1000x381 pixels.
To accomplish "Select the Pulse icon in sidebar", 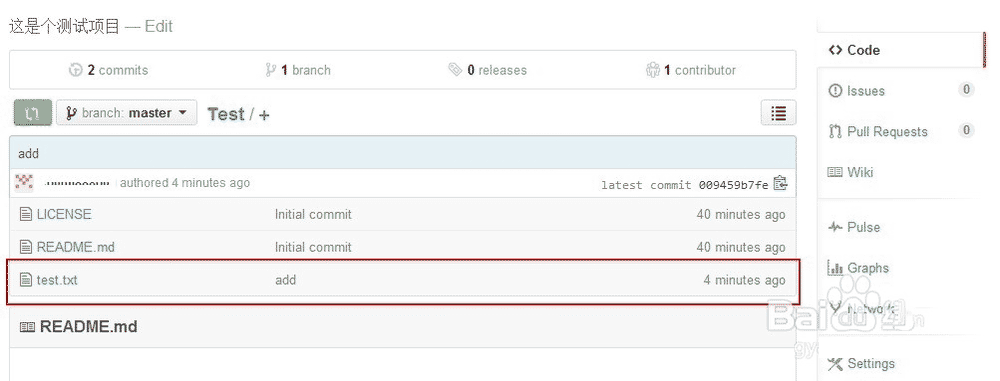I will 835,227.
